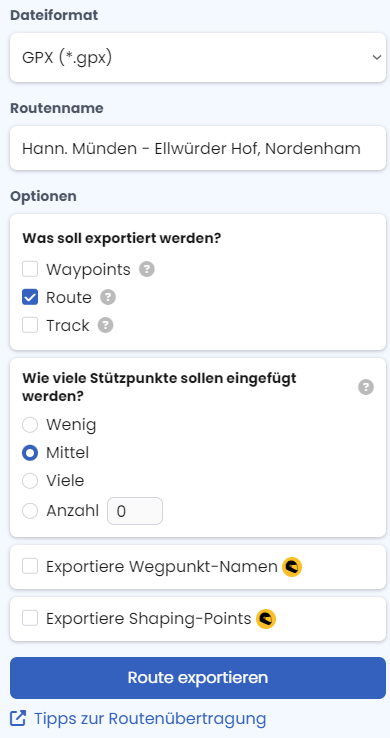This screenshot has height=738, width=390.
Task: Open help icon next to Waypoints
Action: click(x=147, y=270)
